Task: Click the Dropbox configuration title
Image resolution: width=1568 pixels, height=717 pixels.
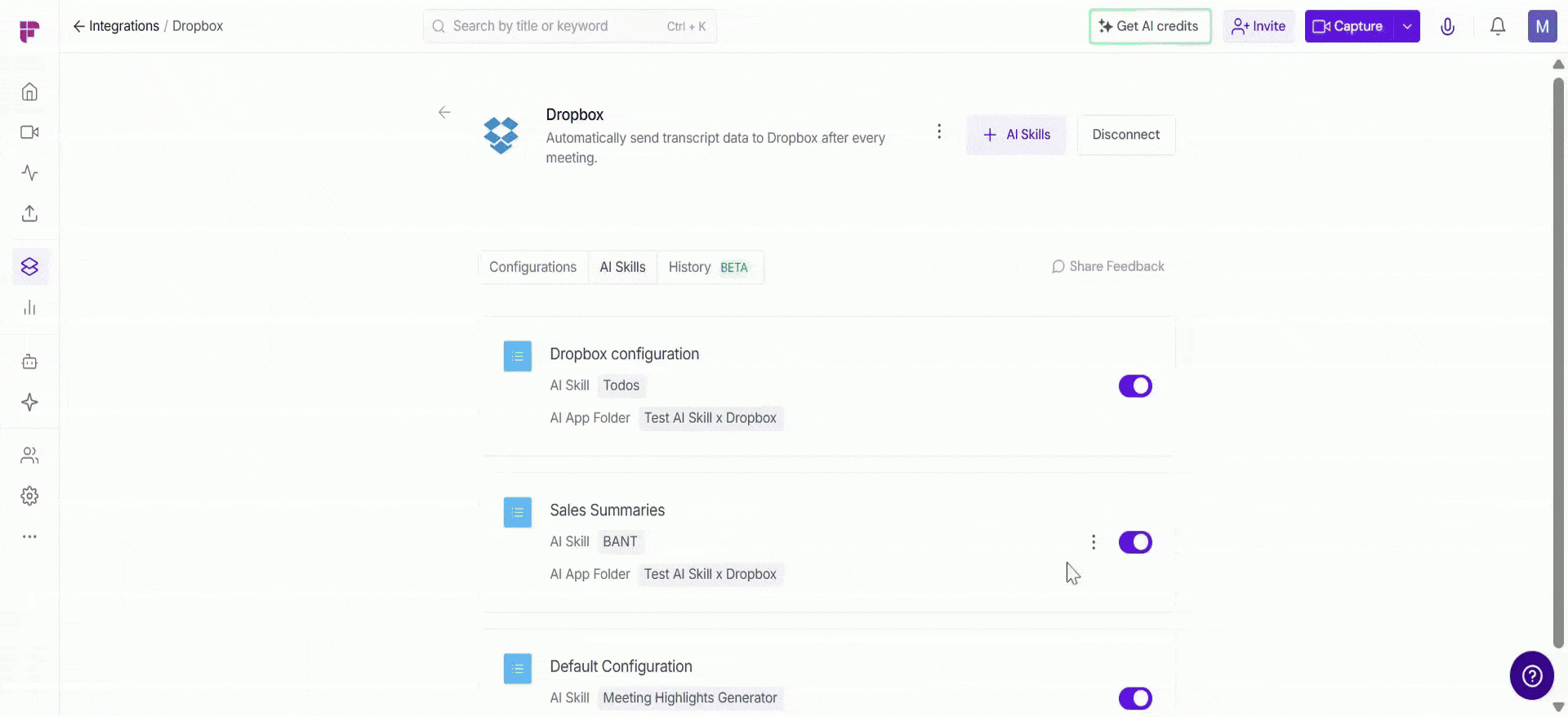Action: [625, 354]
